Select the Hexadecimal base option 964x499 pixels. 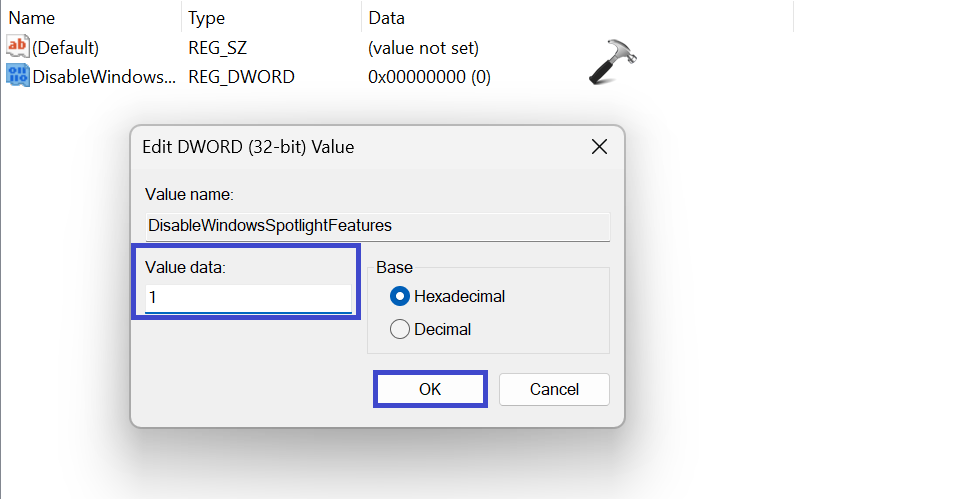pos(400,296)
